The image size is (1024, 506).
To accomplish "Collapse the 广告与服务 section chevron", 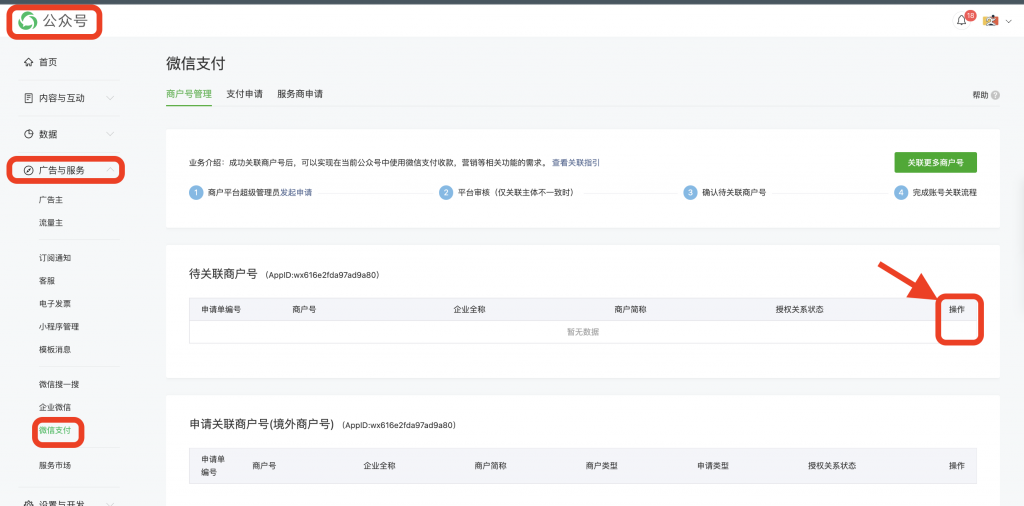I will coord(110,170).
